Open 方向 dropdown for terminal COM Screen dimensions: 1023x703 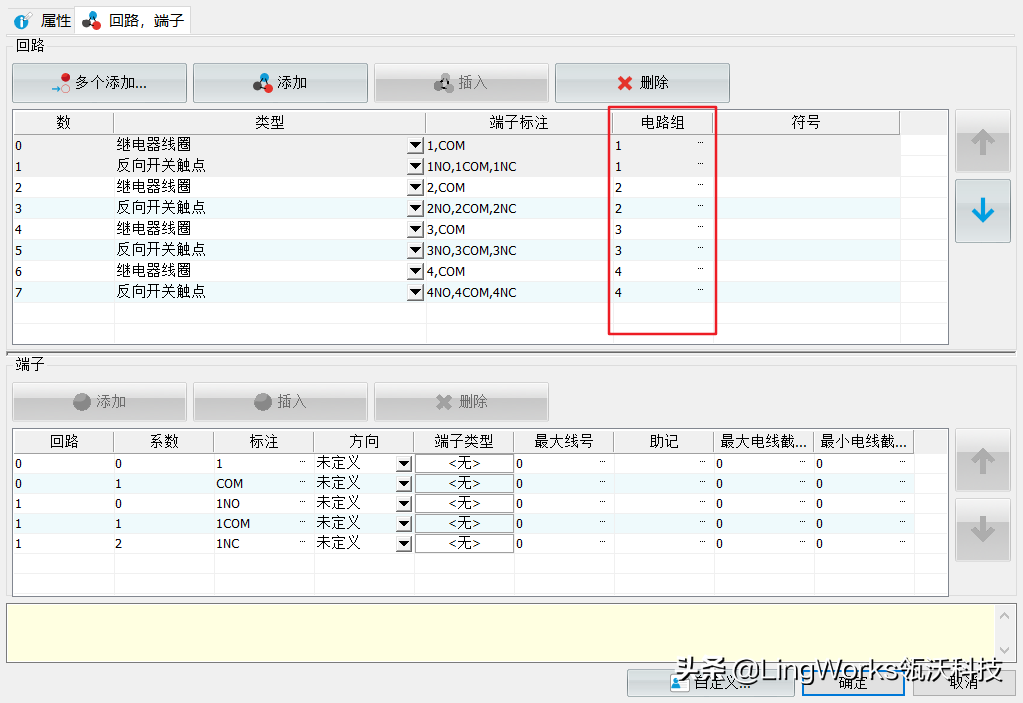point(404,484)
